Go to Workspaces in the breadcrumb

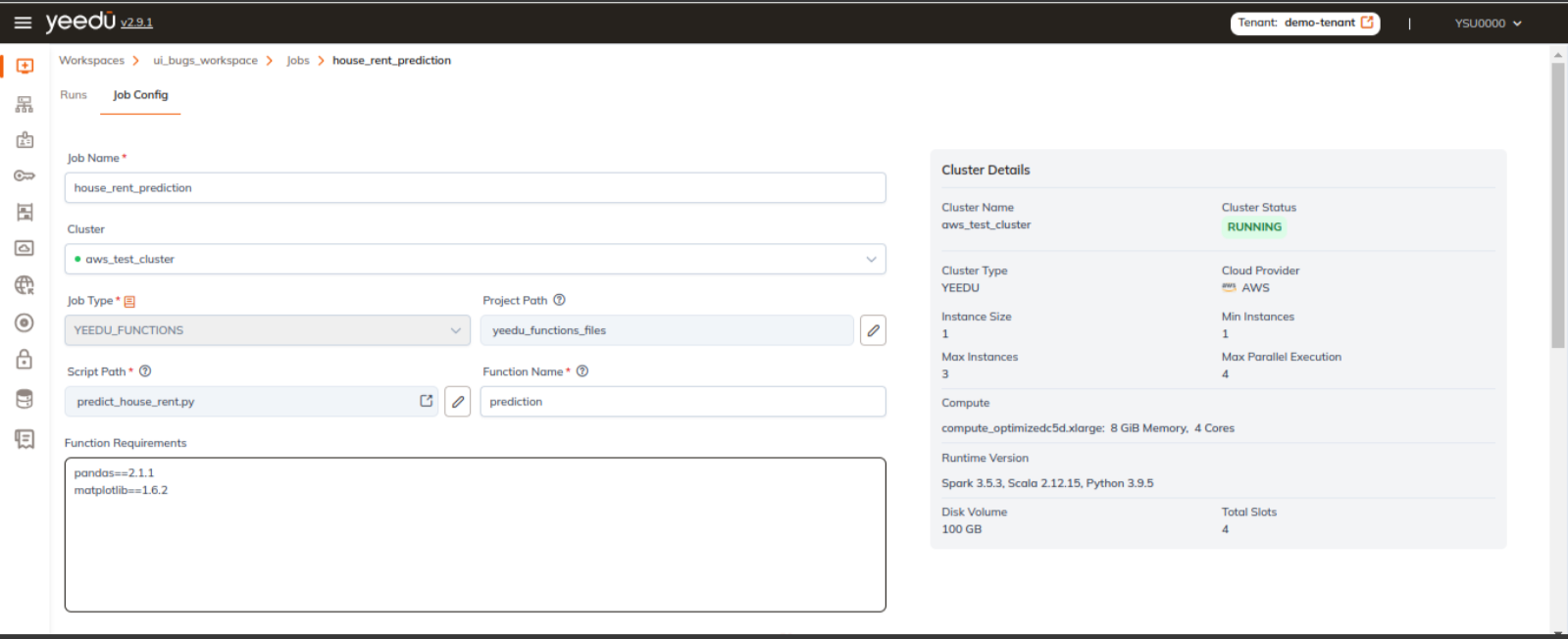(91, 61)
